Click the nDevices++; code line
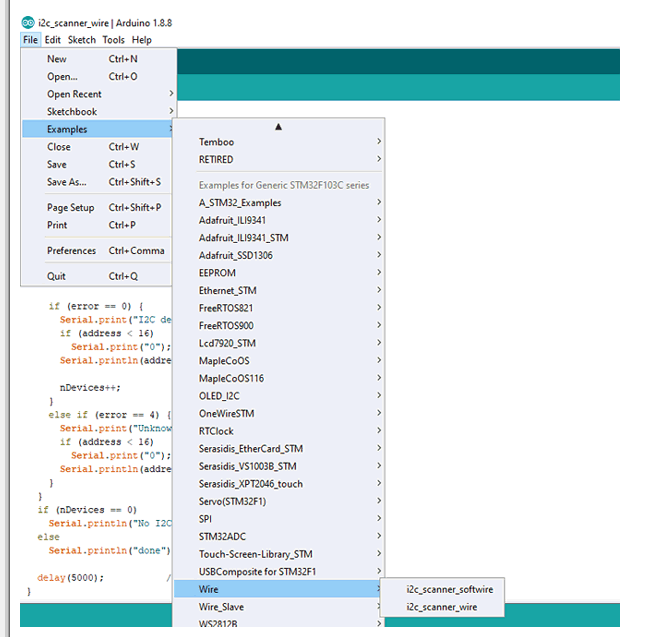 (x=90, y=388)
